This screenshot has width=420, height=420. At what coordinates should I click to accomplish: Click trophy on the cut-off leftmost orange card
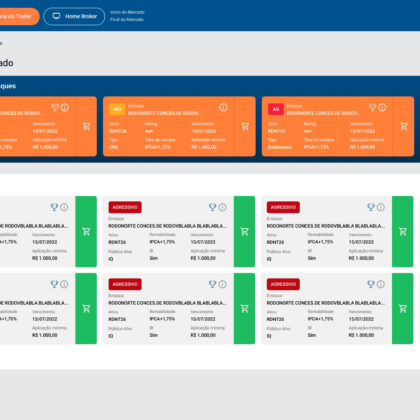tap(55, 107)
